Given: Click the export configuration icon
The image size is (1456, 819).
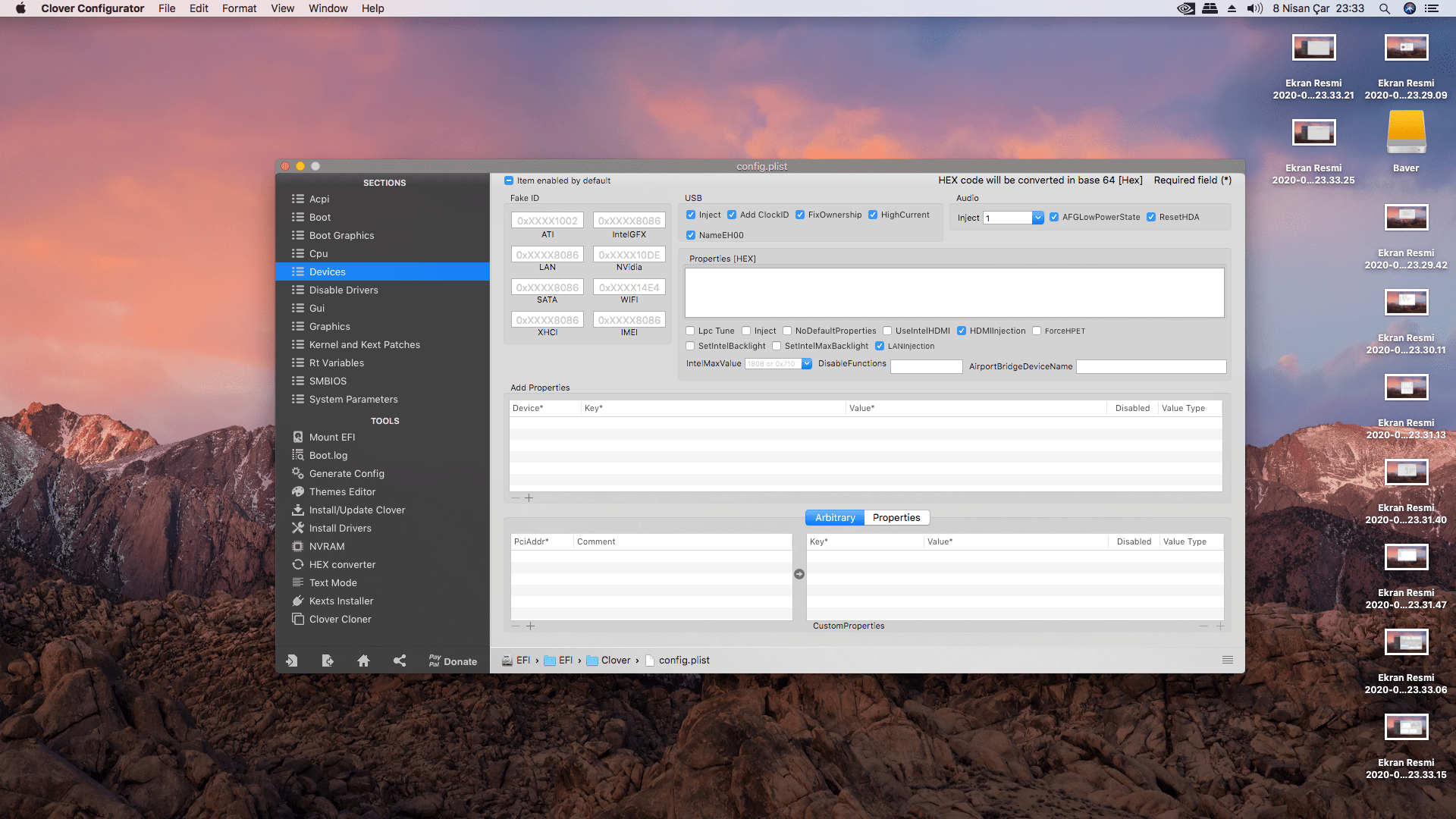Looking at the screenshot, I should pos(327,661).
